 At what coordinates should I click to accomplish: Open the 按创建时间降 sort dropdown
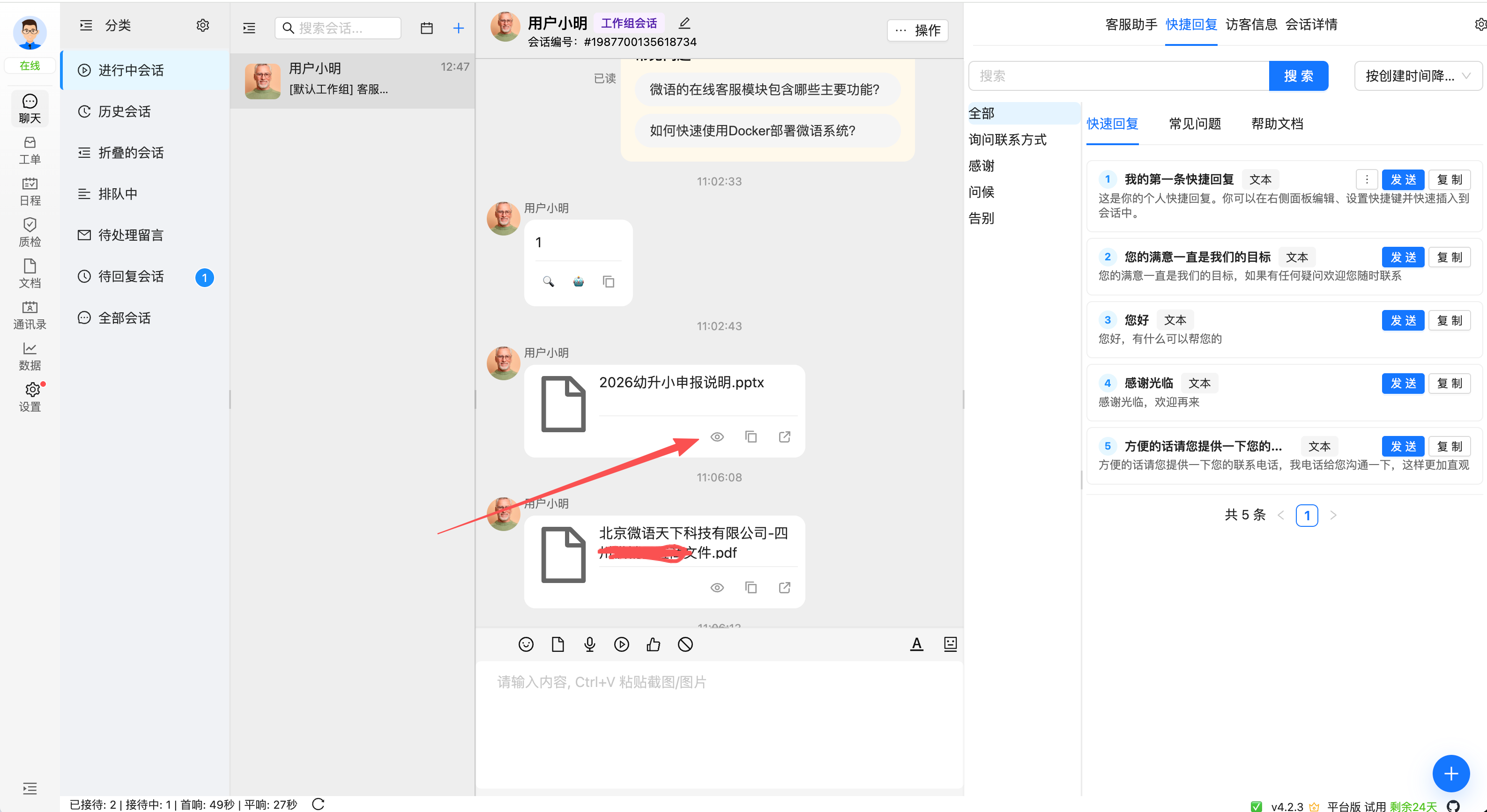pyautogui.click(x=1418, y=75)
